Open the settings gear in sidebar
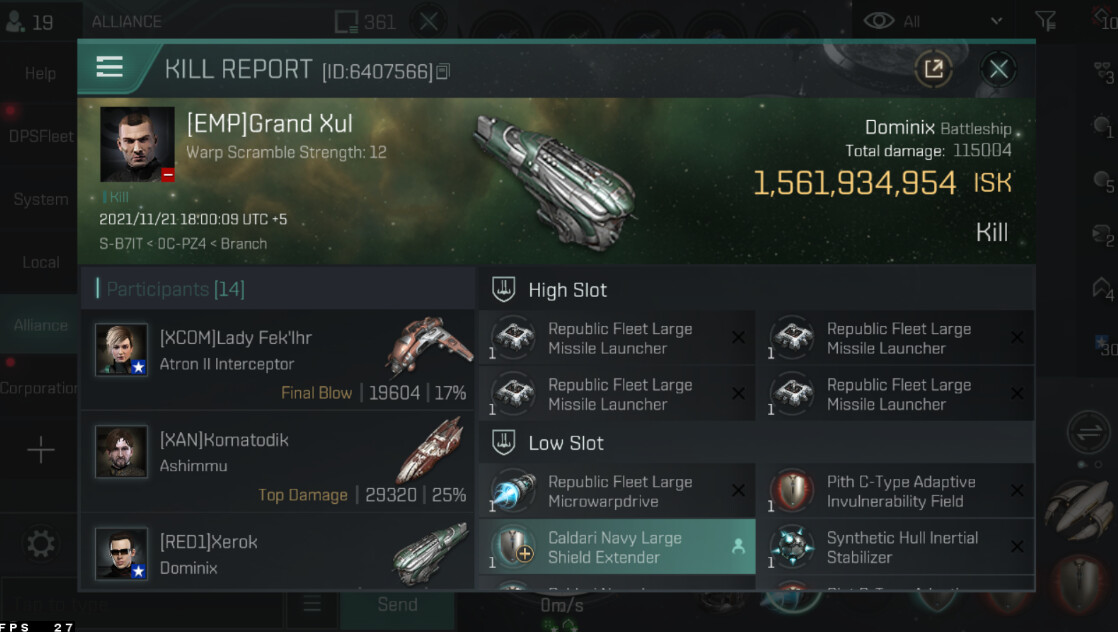This screenshot has width=1118, height=632. click(40, 543)
